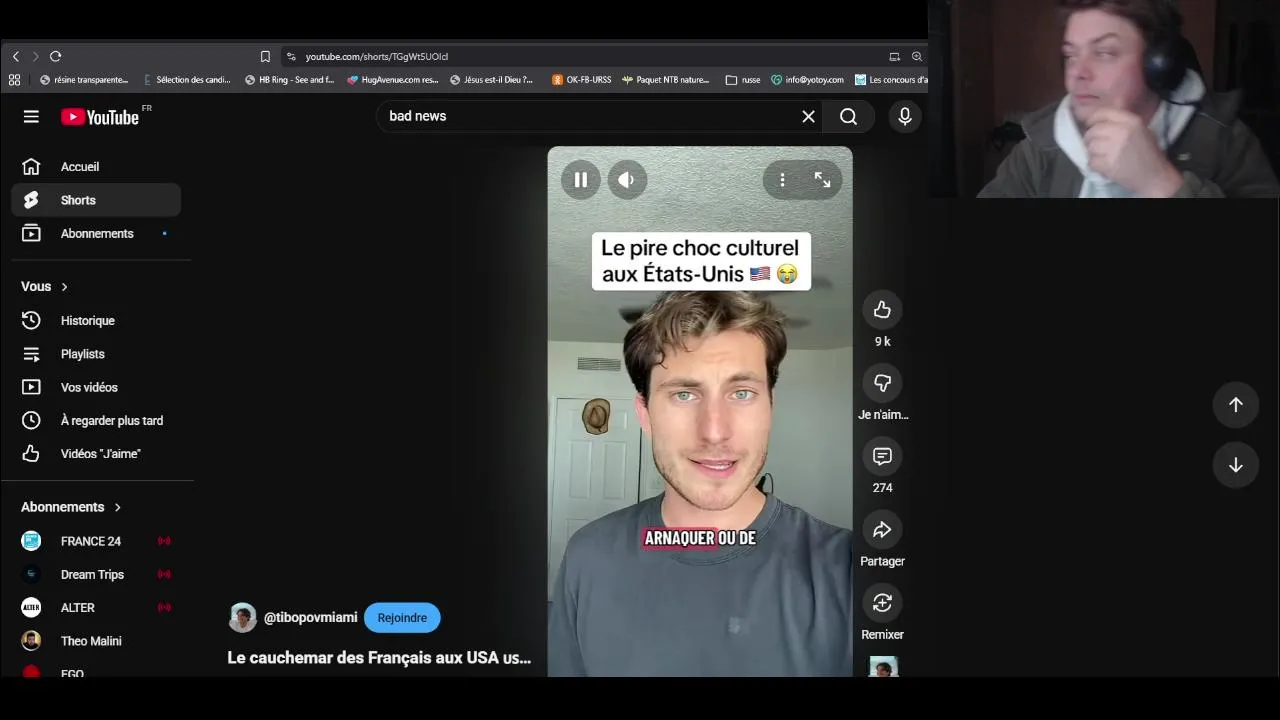Open the YouTube hamburger guide menu

coord(31,117)
